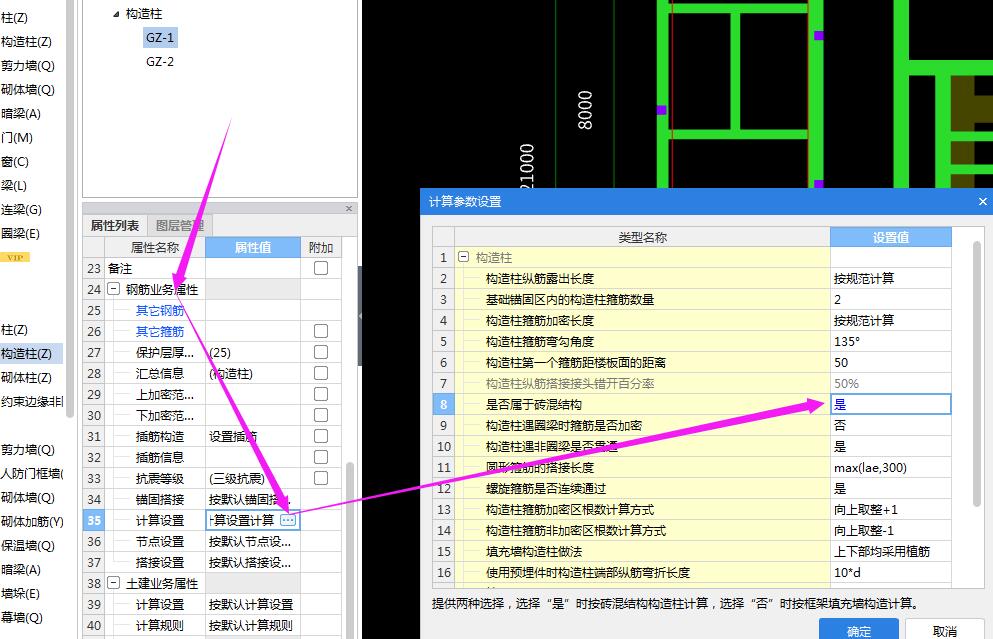Screen dimensions: 993x639
Task: Cancel the dialog with 取消
Action: (945, 629)
